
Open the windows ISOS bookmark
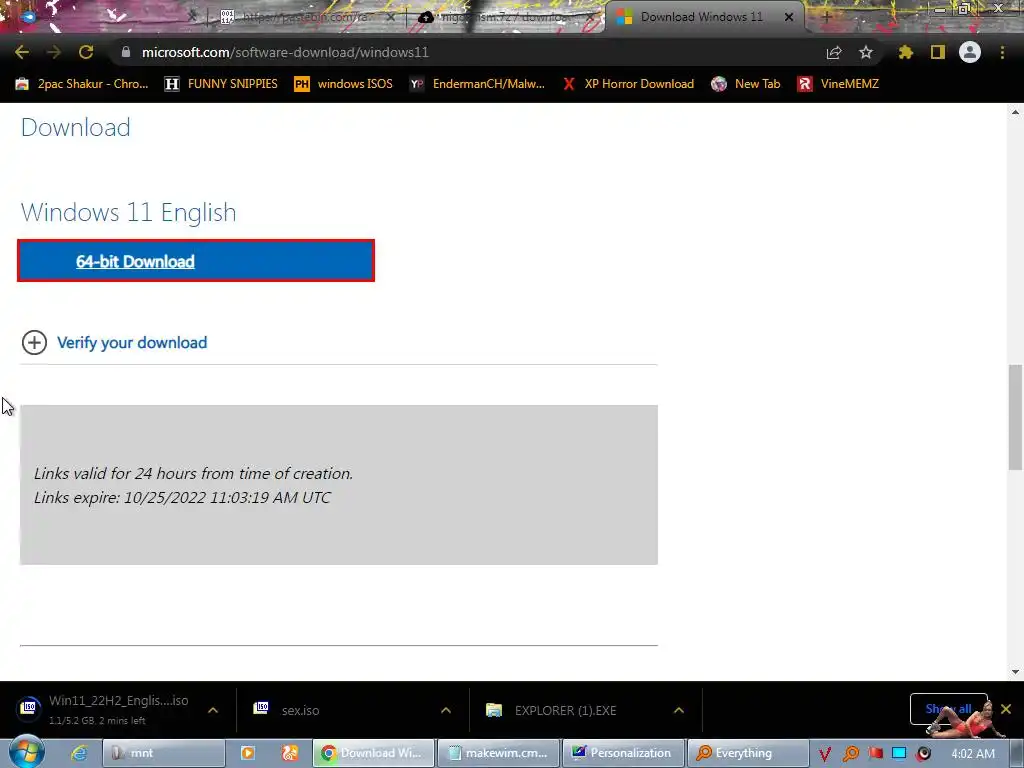[x=344, y=84]
